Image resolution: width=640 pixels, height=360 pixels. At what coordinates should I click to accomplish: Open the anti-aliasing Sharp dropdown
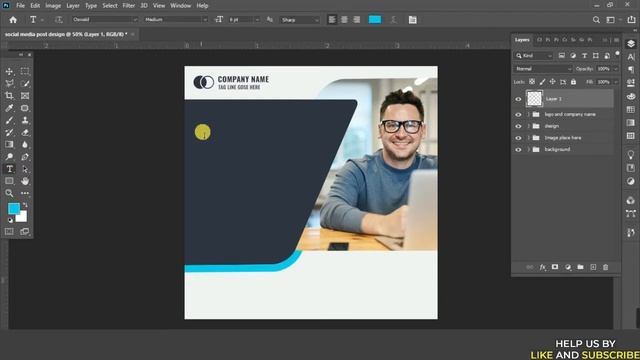[x=300, y=20]
